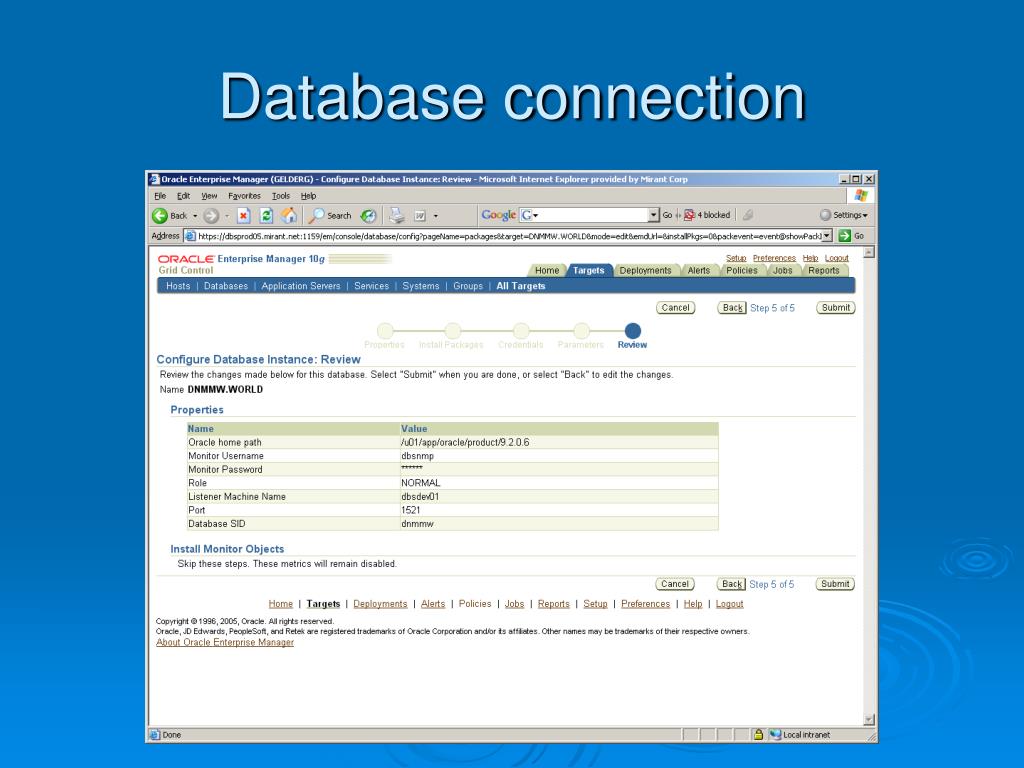Screen dimensions: 1024x768
Task: Switch to the Alerts tab
Action: 698,270
